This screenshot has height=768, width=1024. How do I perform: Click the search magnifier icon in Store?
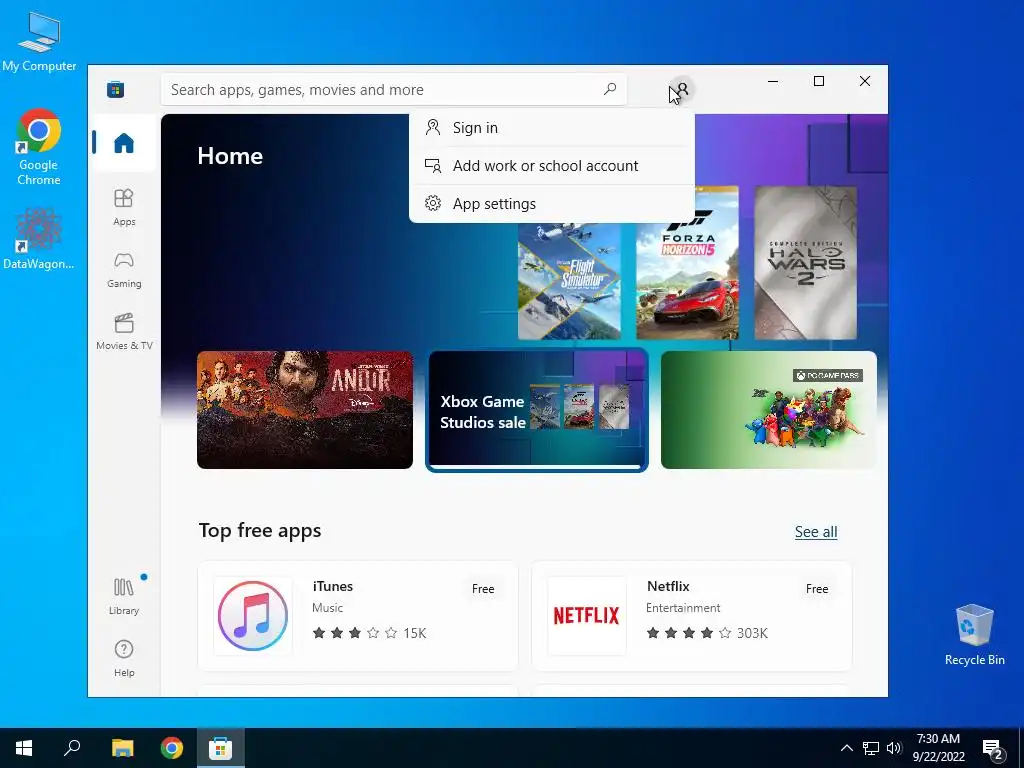[610, 89]
